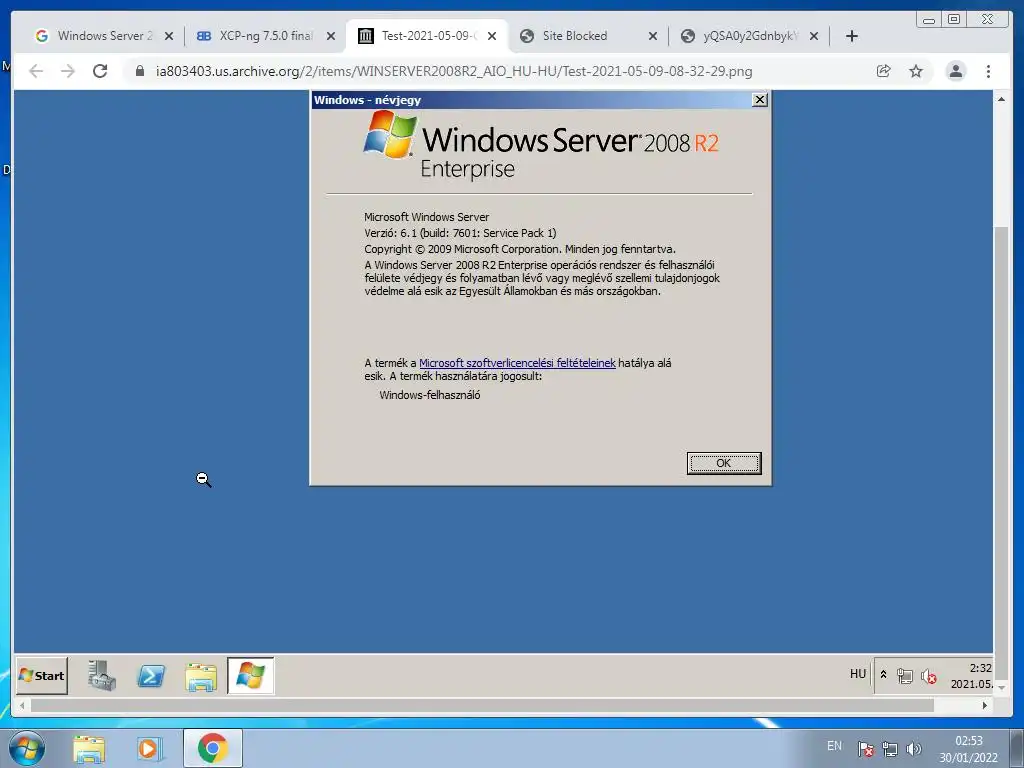Close the yQSA0y2Gdnbyk tab

[x=814, y=36]
